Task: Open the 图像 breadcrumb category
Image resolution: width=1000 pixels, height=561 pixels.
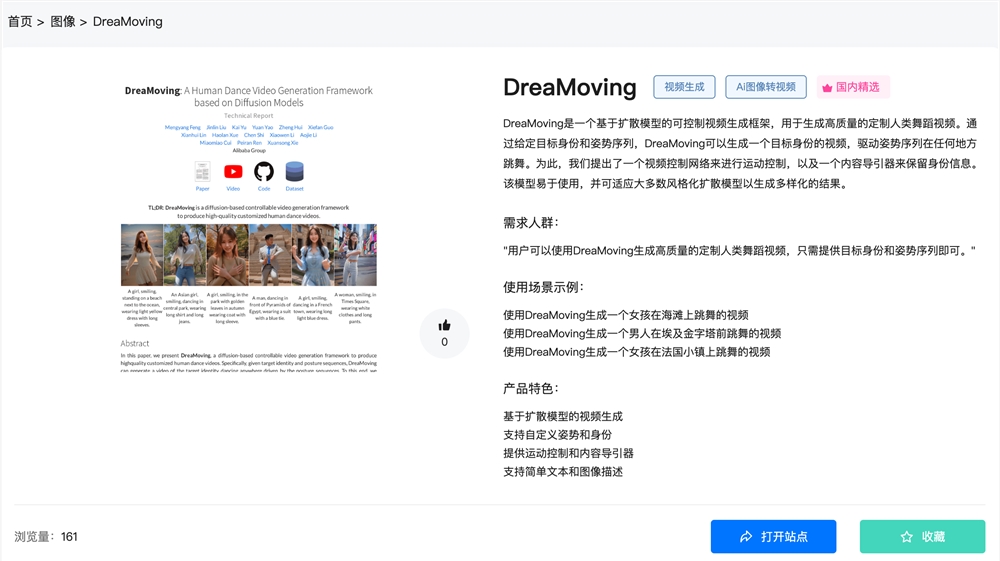Action: click(63, 21)
